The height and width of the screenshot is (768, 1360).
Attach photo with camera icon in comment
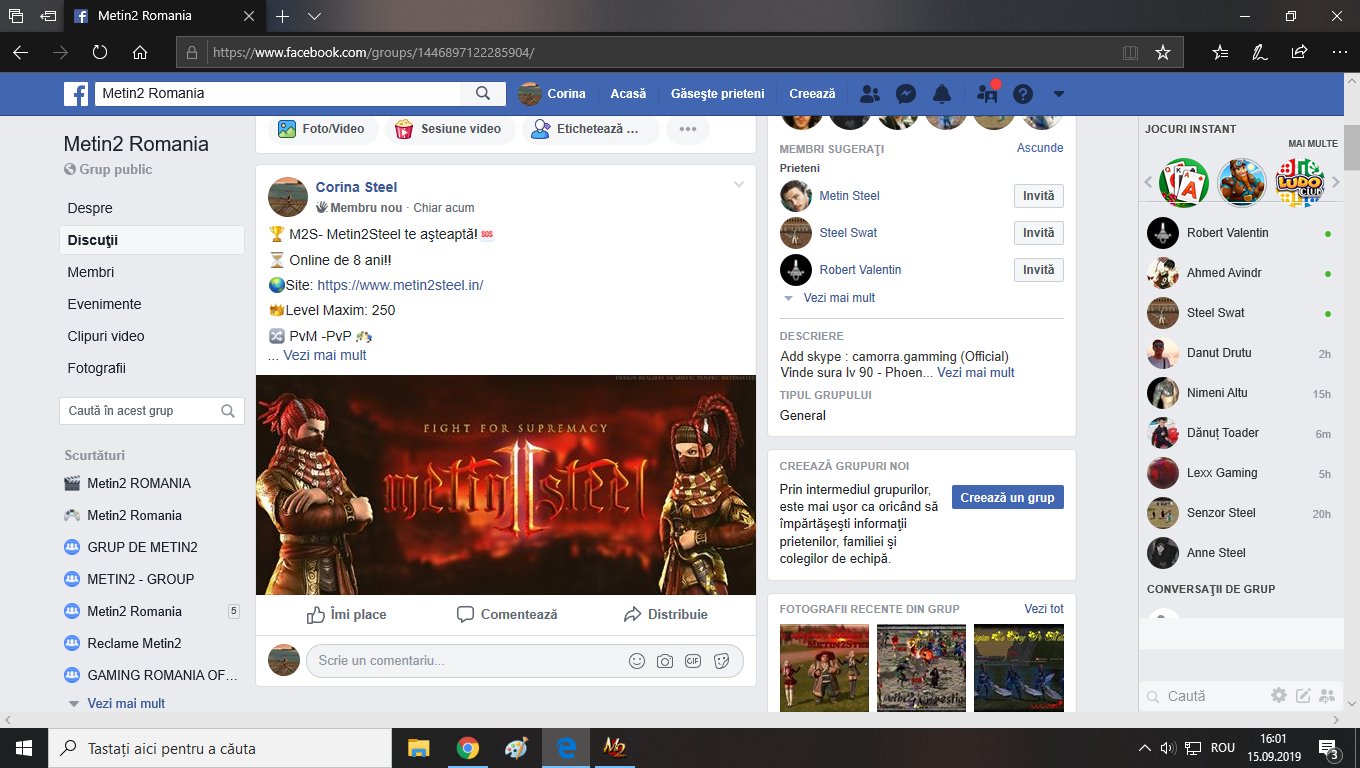pos(665,661)
